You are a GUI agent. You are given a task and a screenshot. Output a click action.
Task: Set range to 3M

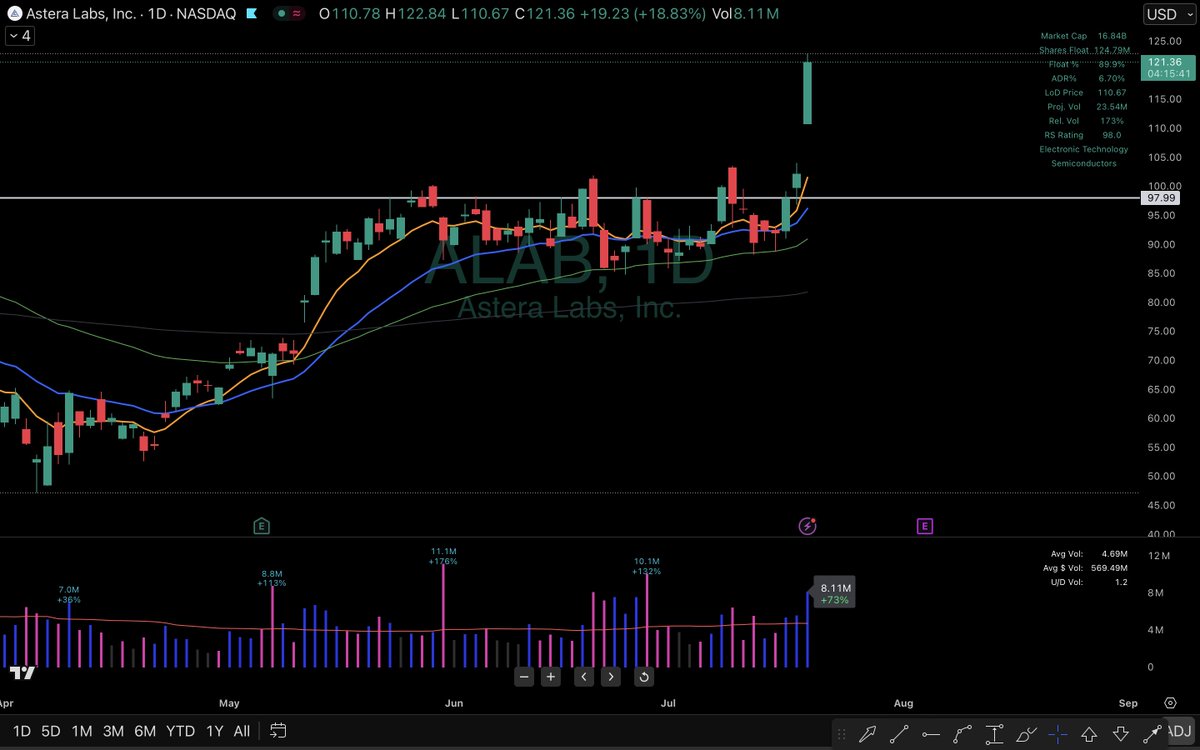[113, 731]
